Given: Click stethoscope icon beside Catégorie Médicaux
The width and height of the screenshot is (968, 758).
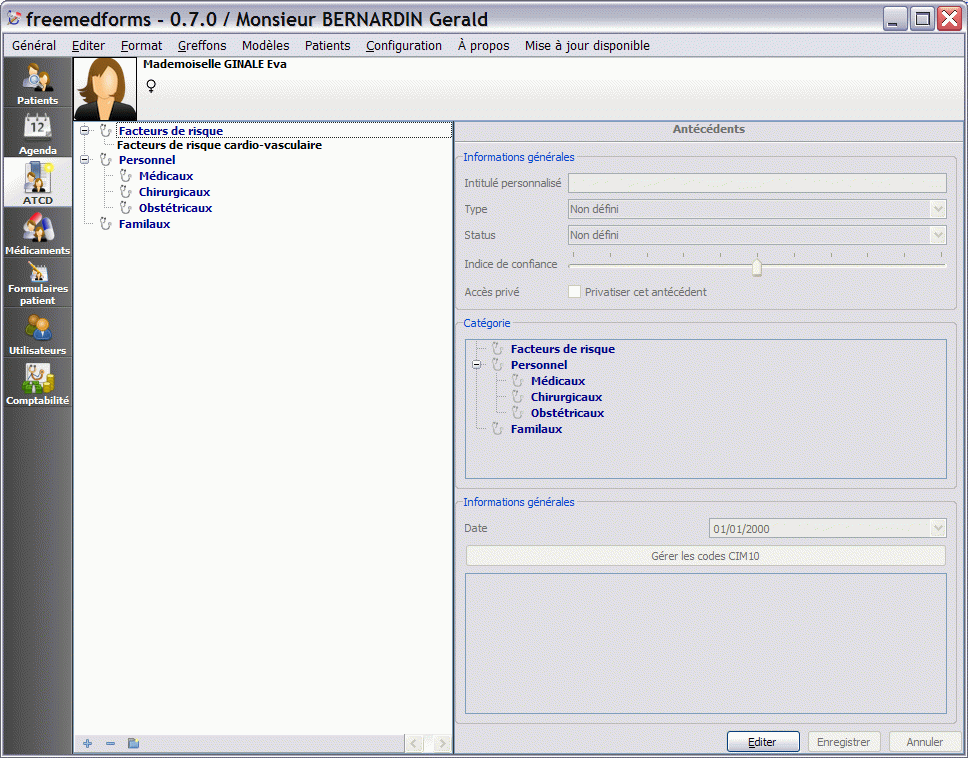Looking at the screenshot, I should 518,381.
